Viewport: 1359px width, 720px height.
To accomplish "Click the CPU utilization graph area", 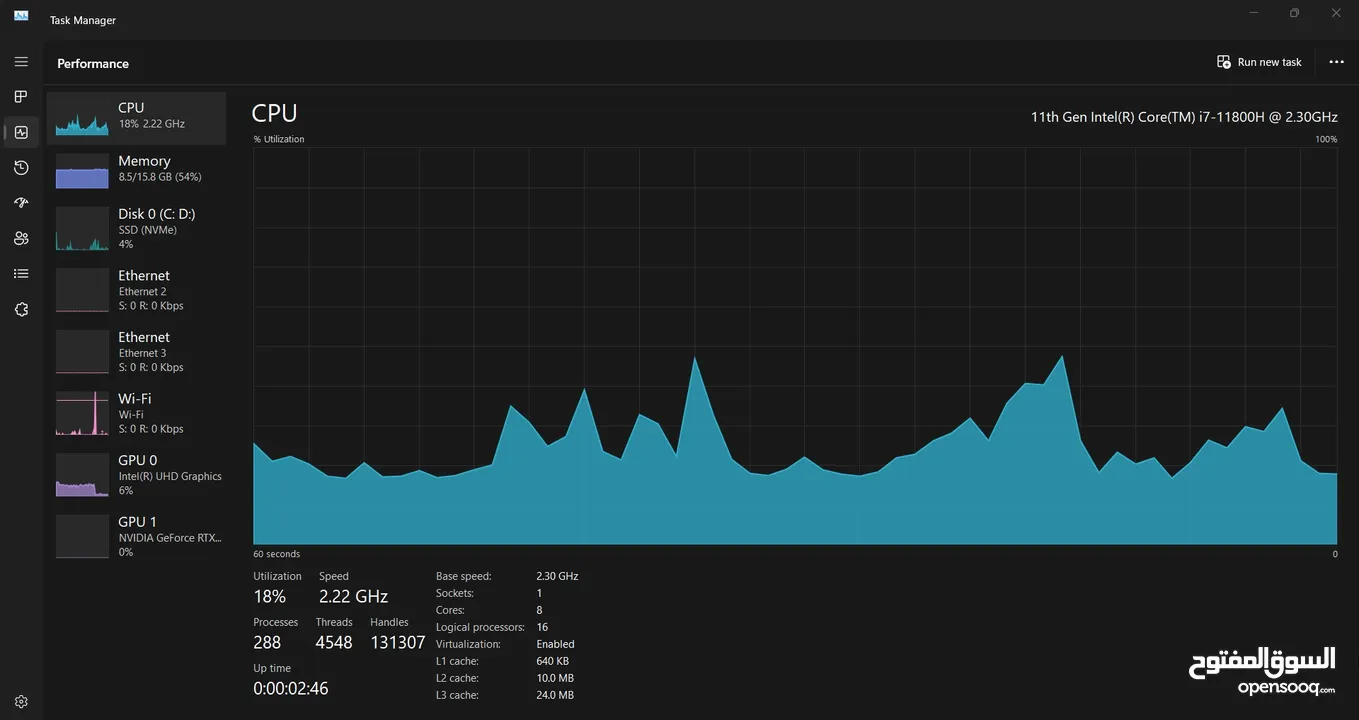I will coord(795,346).
